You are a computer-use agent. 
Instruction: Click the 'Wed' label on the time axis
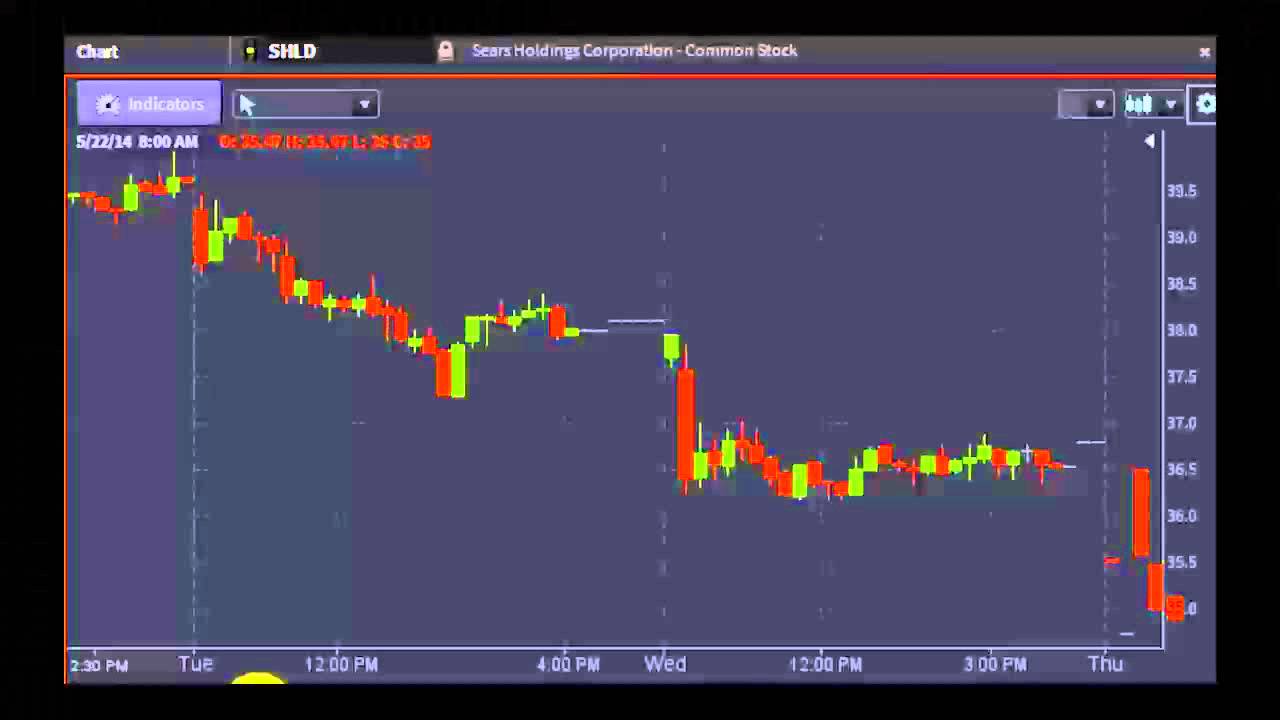[665, 664]
